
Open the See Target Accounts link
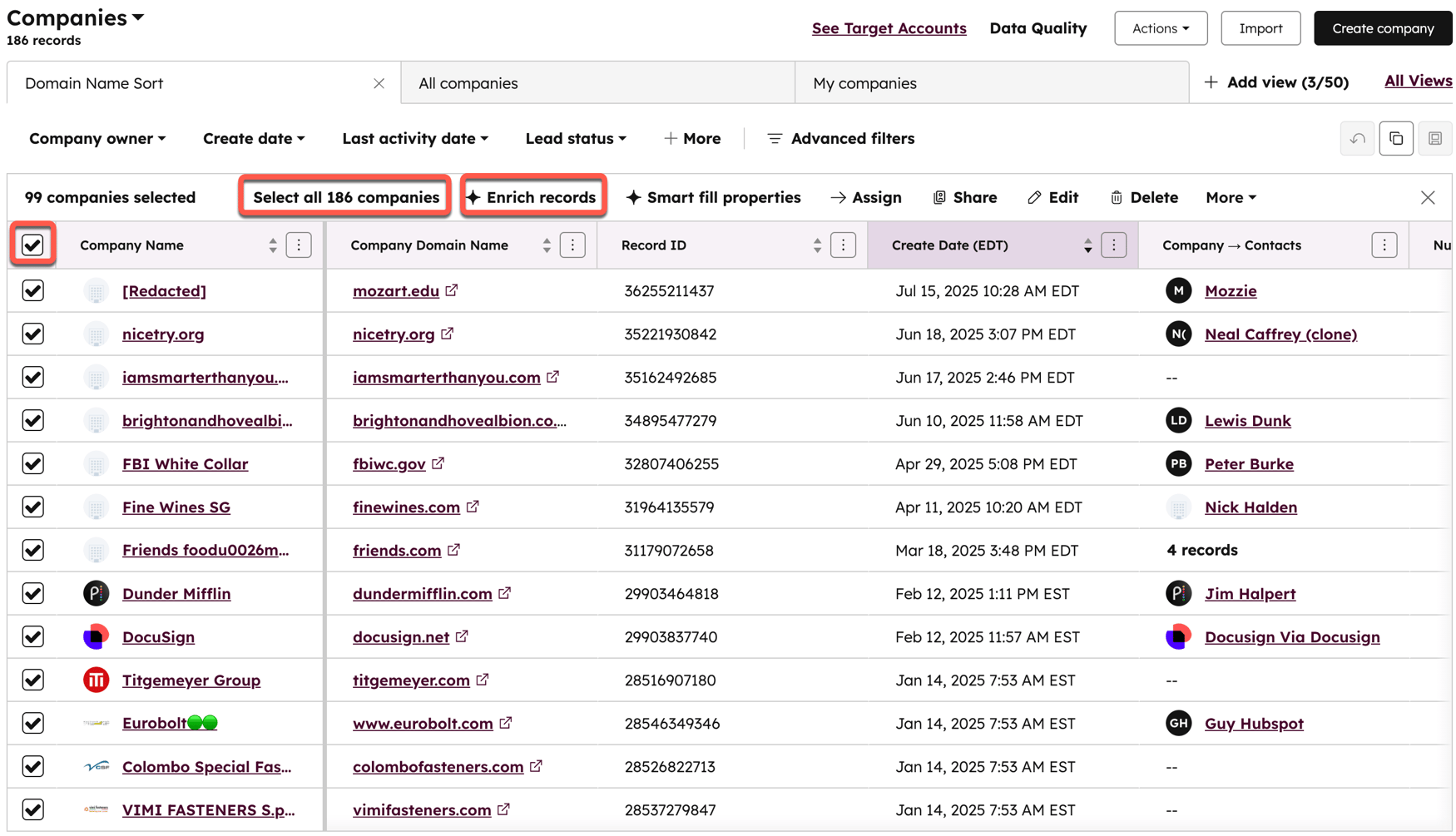tap(889, 27)
